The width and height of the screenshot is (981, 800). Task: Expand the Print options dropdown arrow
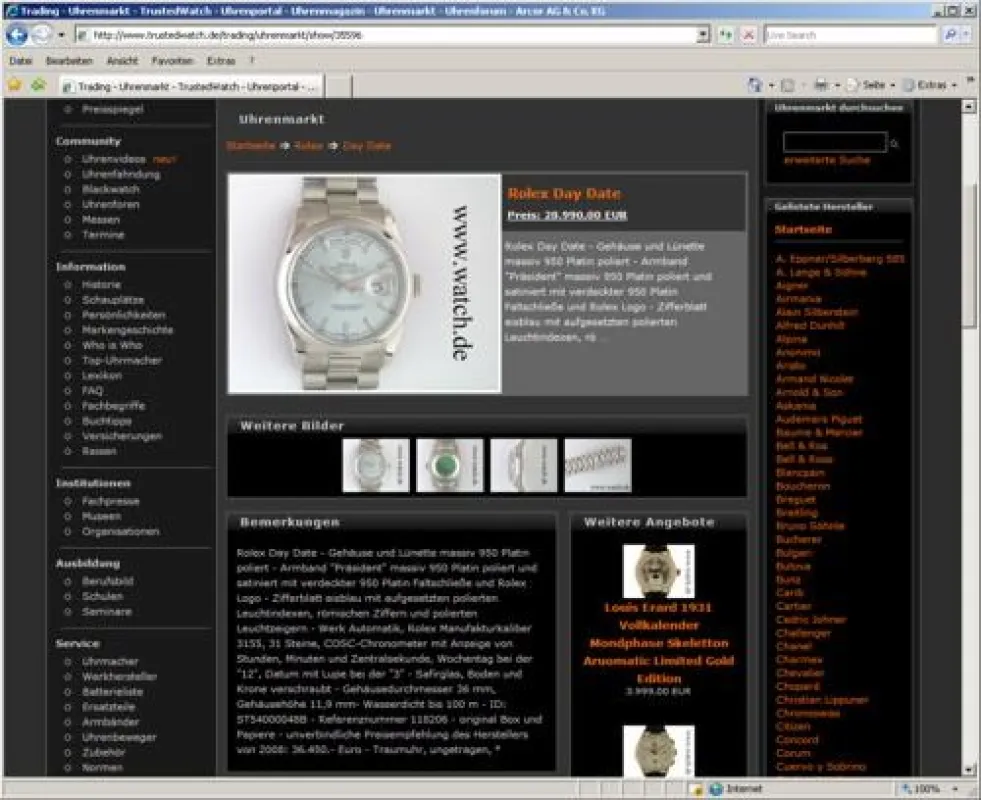coord(837,85)
